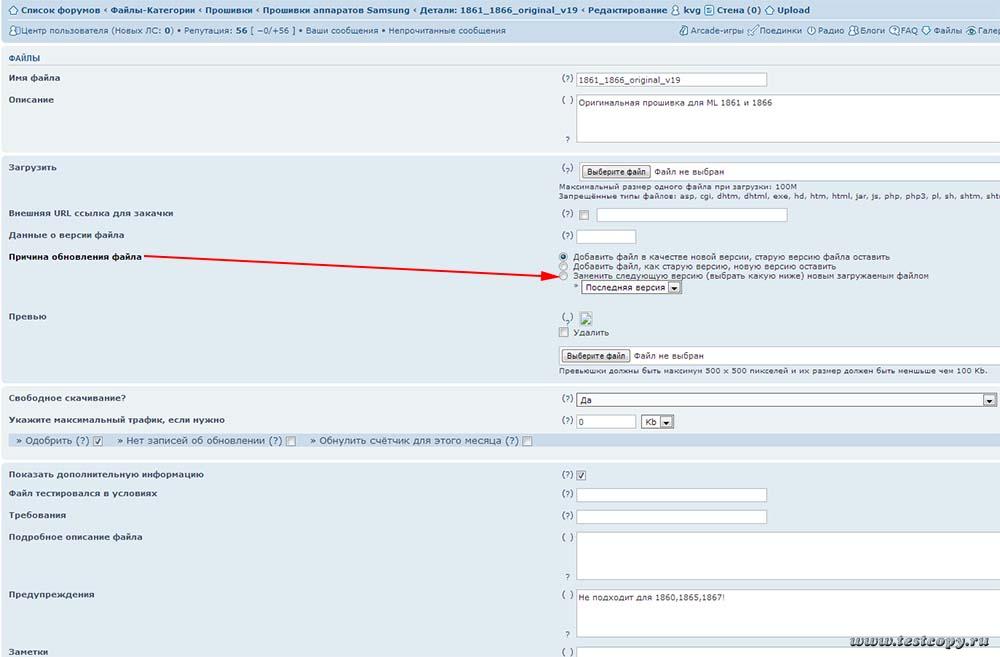The image size is (1000, 657).
Task: Click the Блоги icon in top menu
Action: (x=853, y=31)
